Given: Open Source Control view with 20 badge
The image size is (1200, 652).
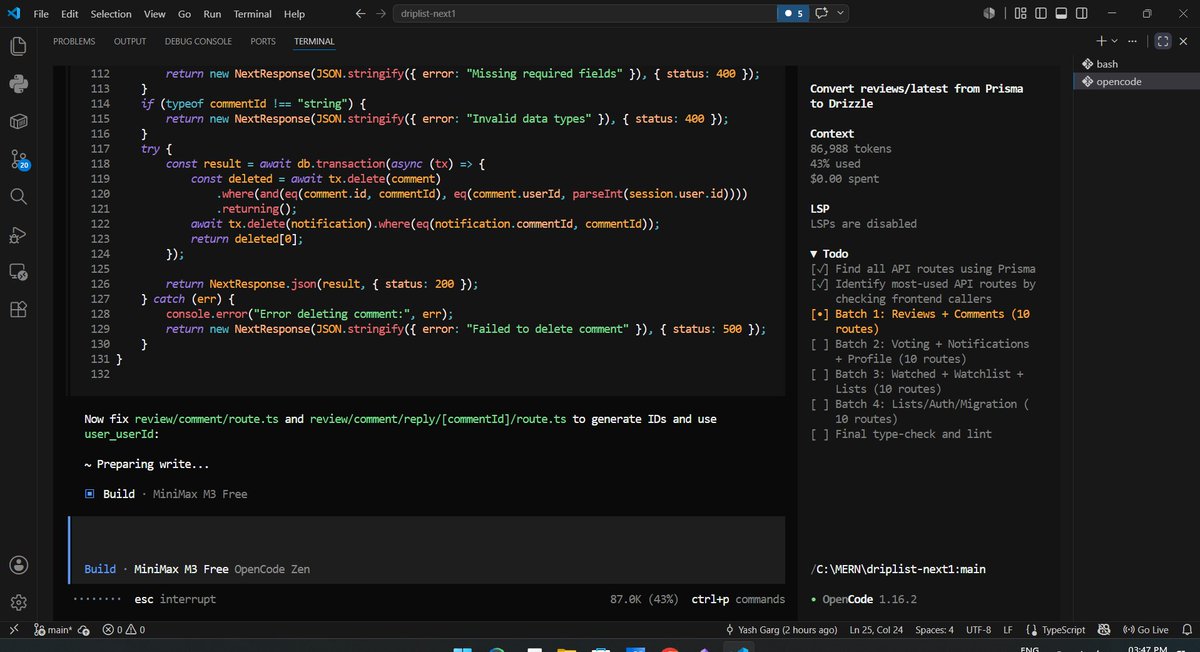Looking at the screenshot, I should click(17, 159).
